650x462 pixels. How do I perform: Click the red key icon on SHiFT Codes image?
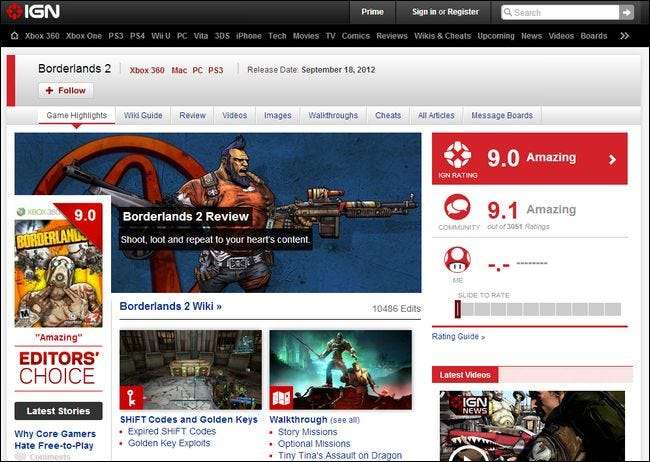click(x=132, y=398)
